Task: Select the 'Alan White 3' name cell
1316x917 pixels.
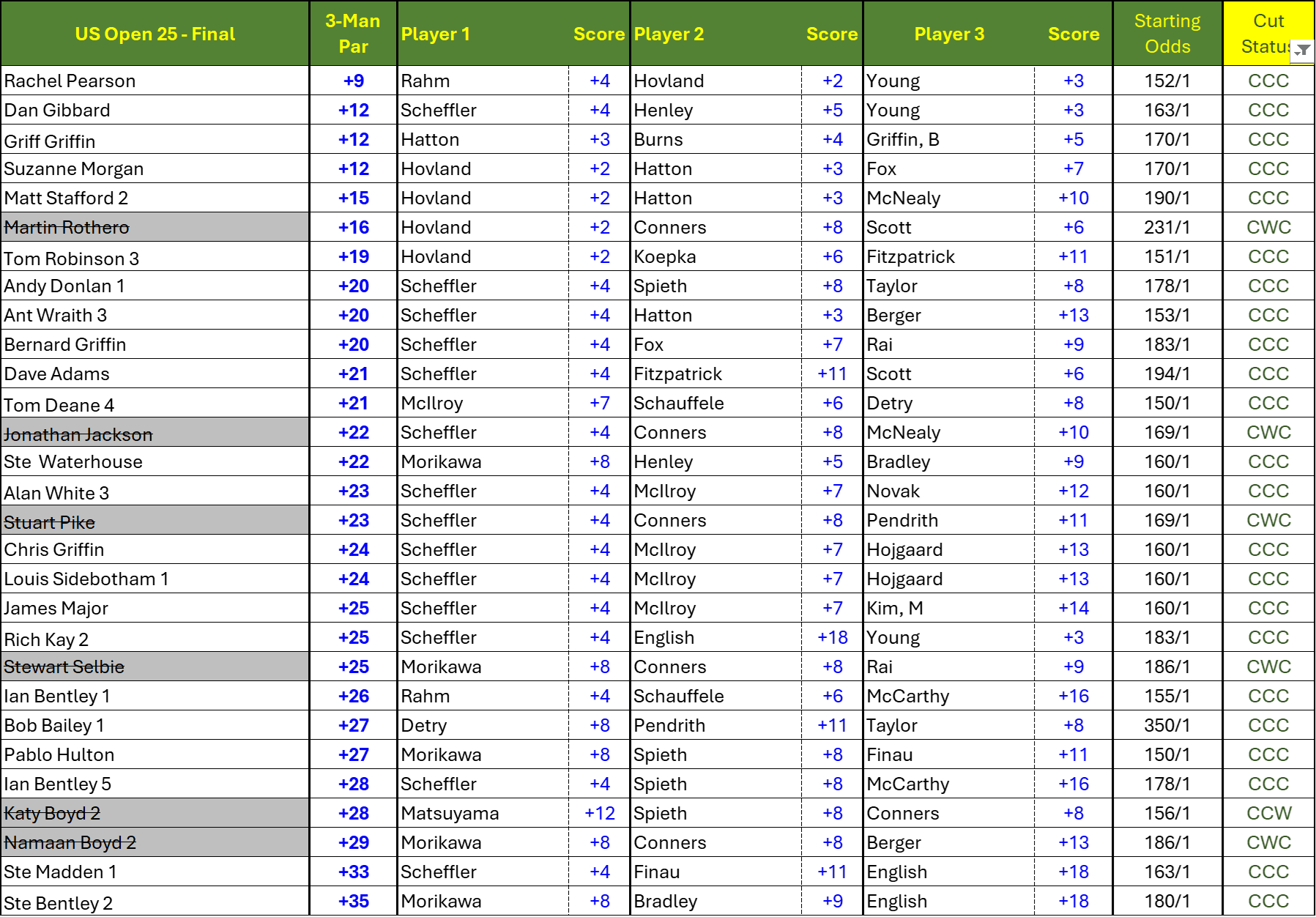Action: [155, 491]
